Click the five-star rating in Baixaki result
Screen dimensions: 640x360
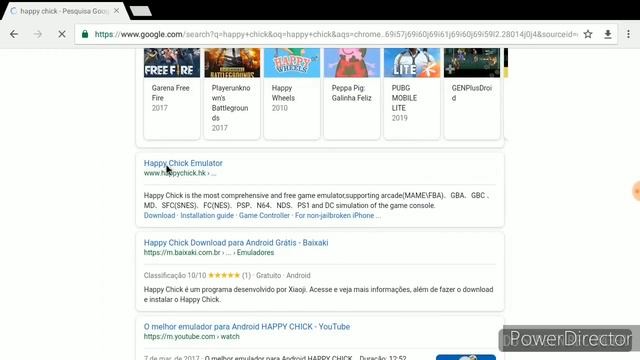pos(224,276)
